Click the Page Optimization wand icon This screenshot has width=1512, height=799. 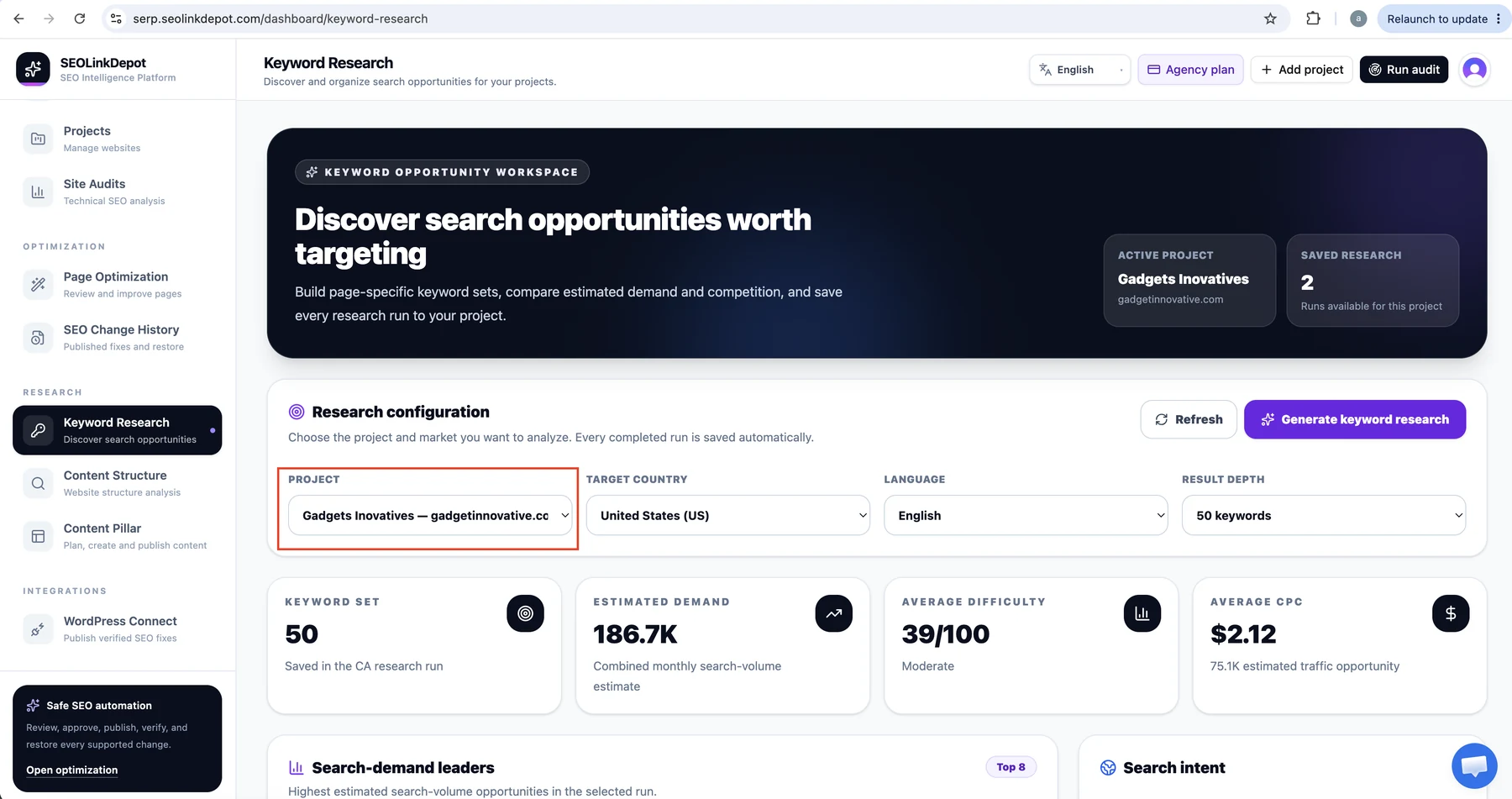click(38, 285)
